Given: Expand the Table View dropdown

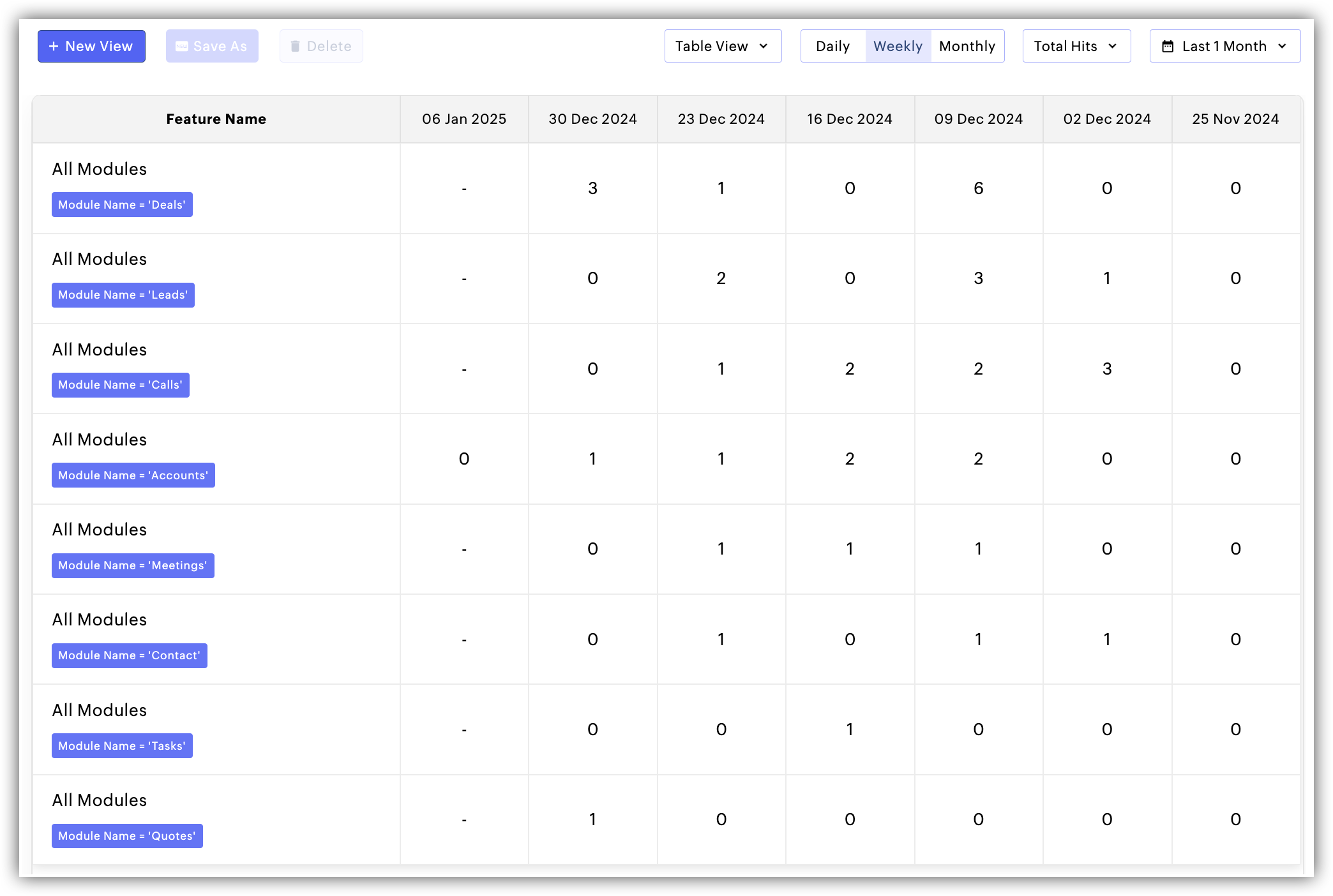Looking at the screenshot, I should coord(722,47).
